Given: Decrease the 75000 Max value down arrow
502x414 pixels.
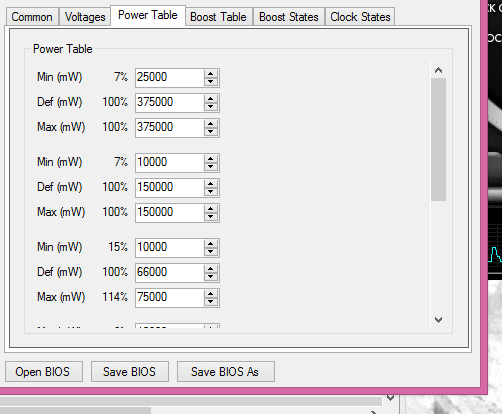Looking at the screenshot, I should coord(211,302).
